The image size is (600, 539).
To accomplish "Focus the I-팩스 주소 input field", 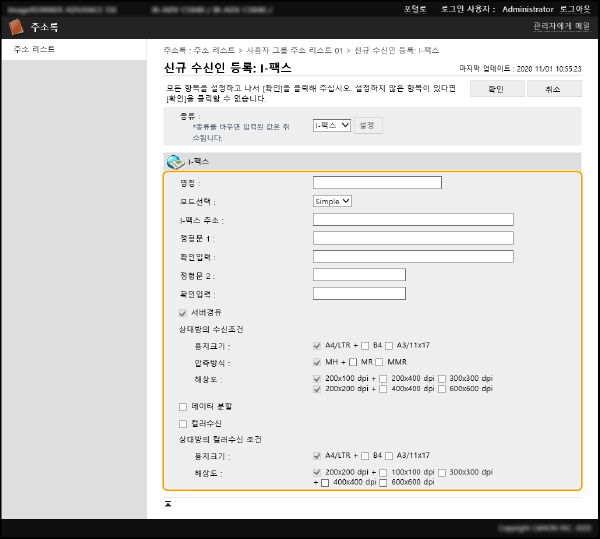I will [x=413, y=220].
